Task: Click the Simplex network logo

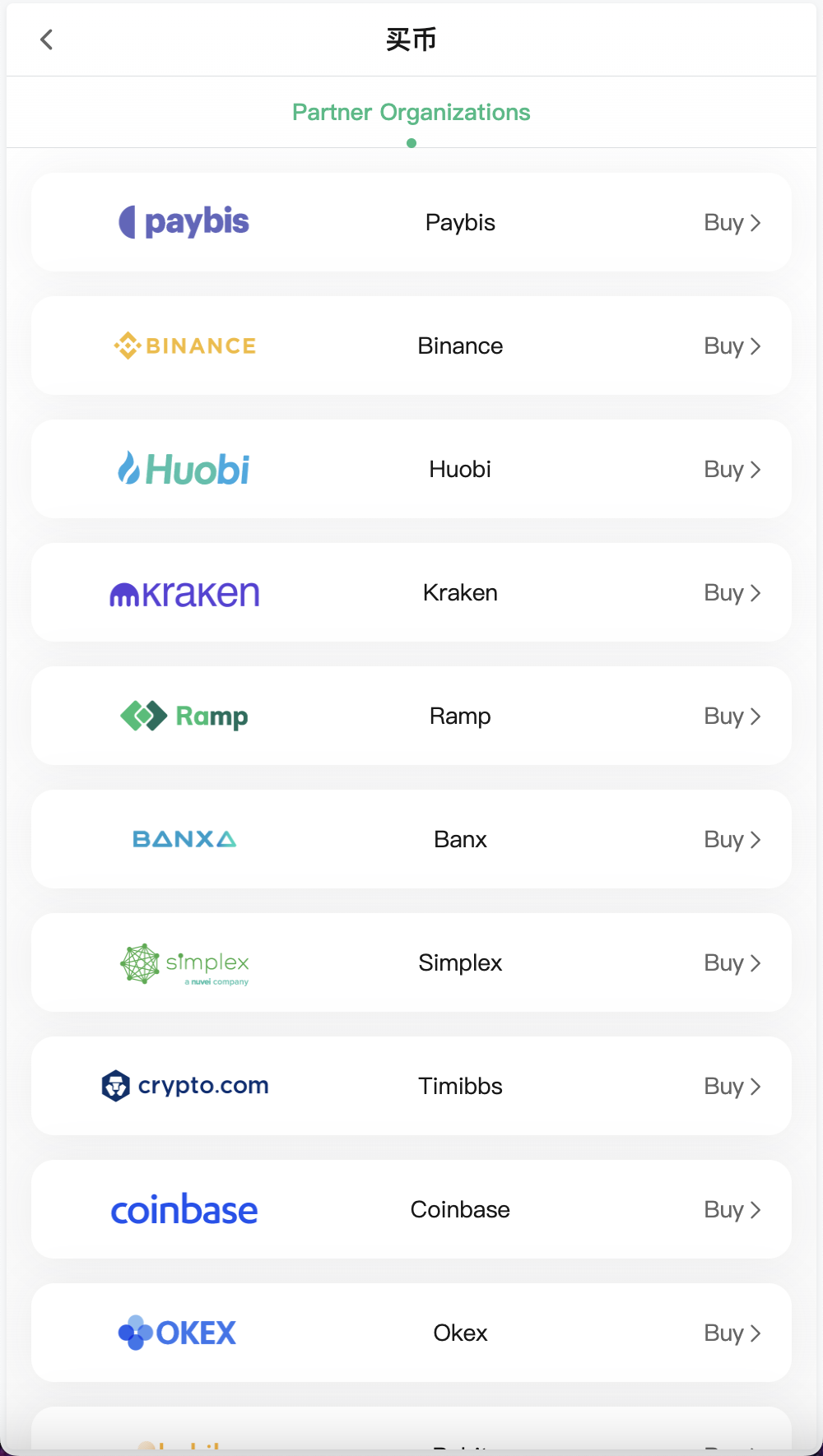Action: (138, 961)
